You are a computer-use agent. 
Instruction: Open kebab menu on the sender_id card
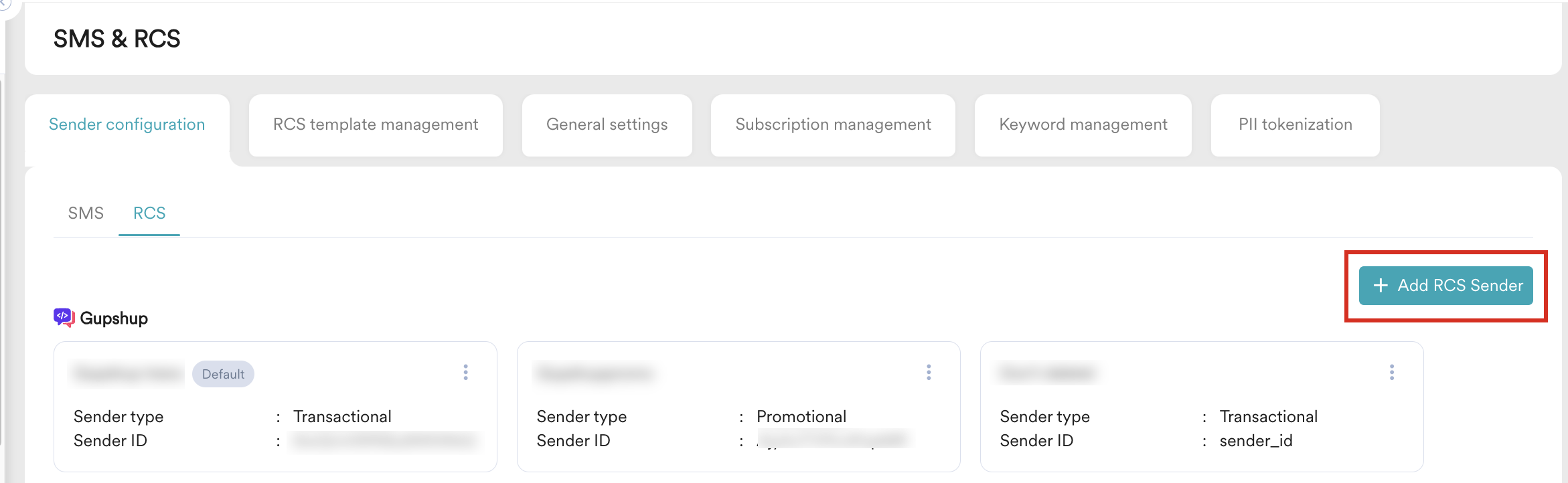click(1392, 373)
